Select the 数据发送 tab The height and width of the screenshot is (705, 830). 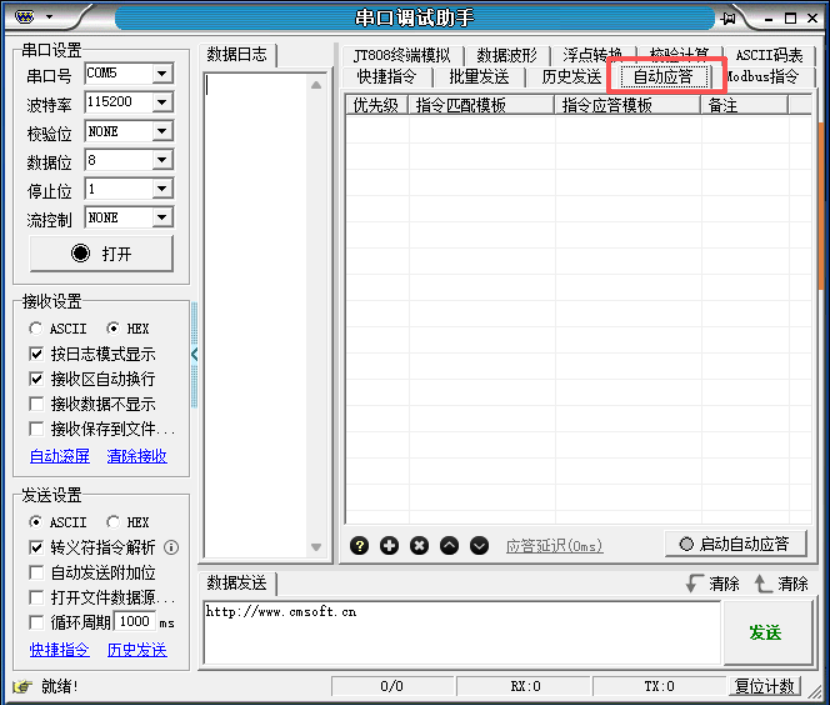pos(237,583)
